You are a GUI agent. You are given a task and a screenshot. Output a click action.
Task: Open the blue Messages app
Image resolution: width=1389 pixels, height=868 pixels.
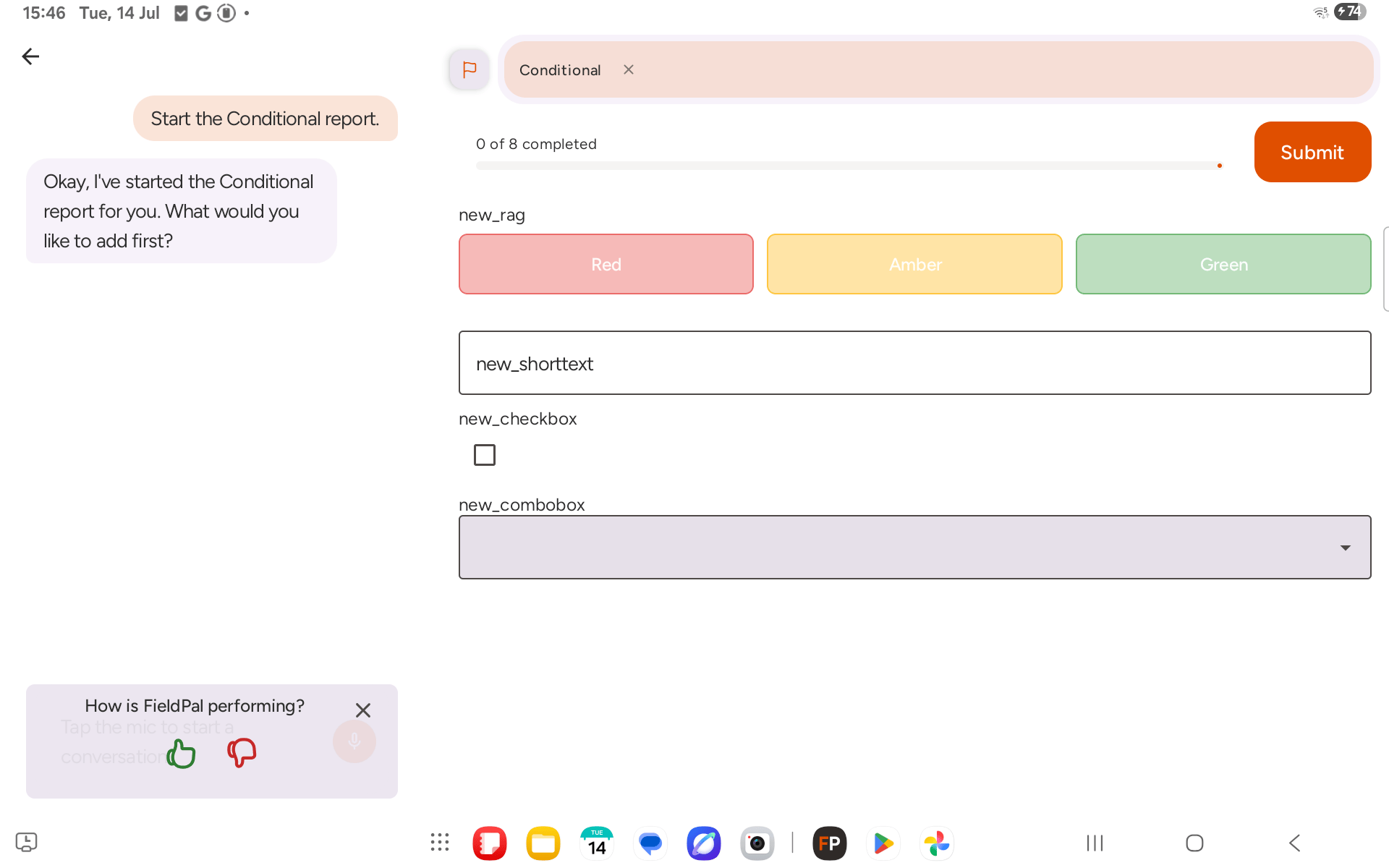(x=650, y=843)
